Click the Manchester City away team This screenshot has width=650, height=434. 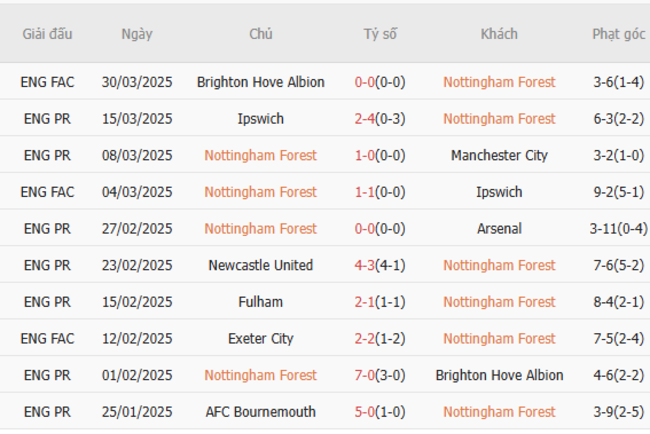(x=499, y=156)
